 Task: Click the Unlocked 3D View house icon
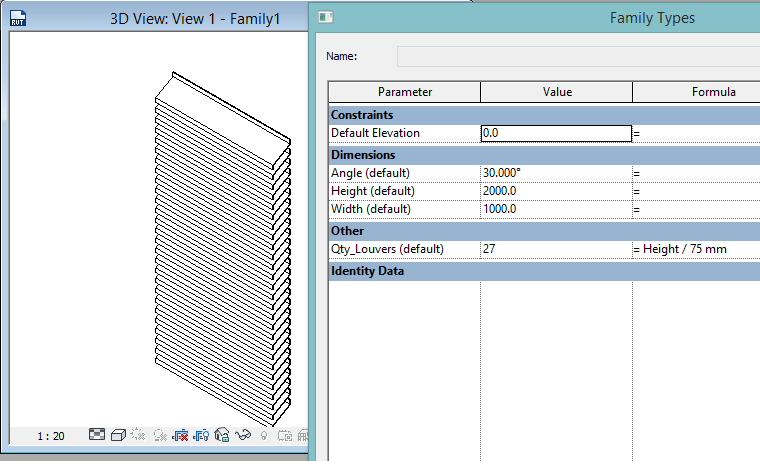pyautogui.click(x=222, y=434)
